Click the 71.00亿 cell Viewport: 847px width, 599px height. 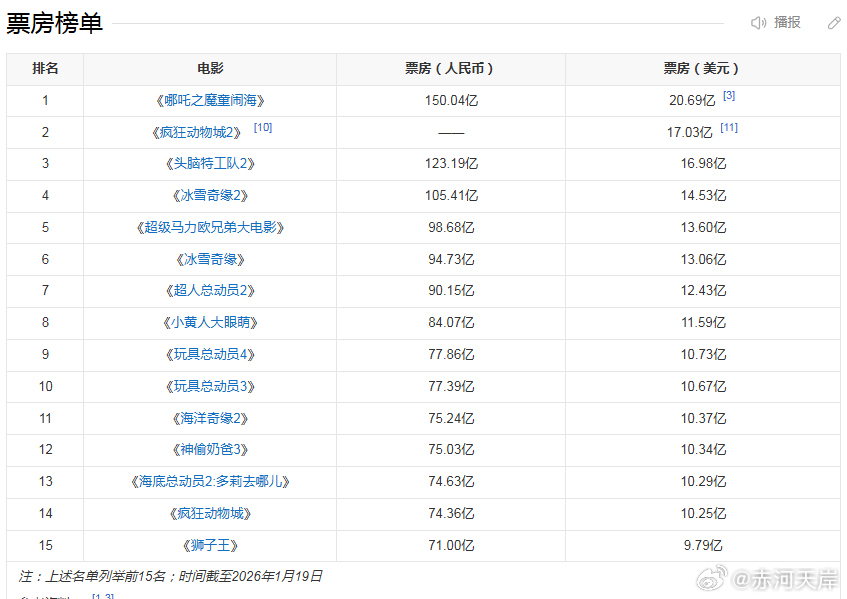451,545
